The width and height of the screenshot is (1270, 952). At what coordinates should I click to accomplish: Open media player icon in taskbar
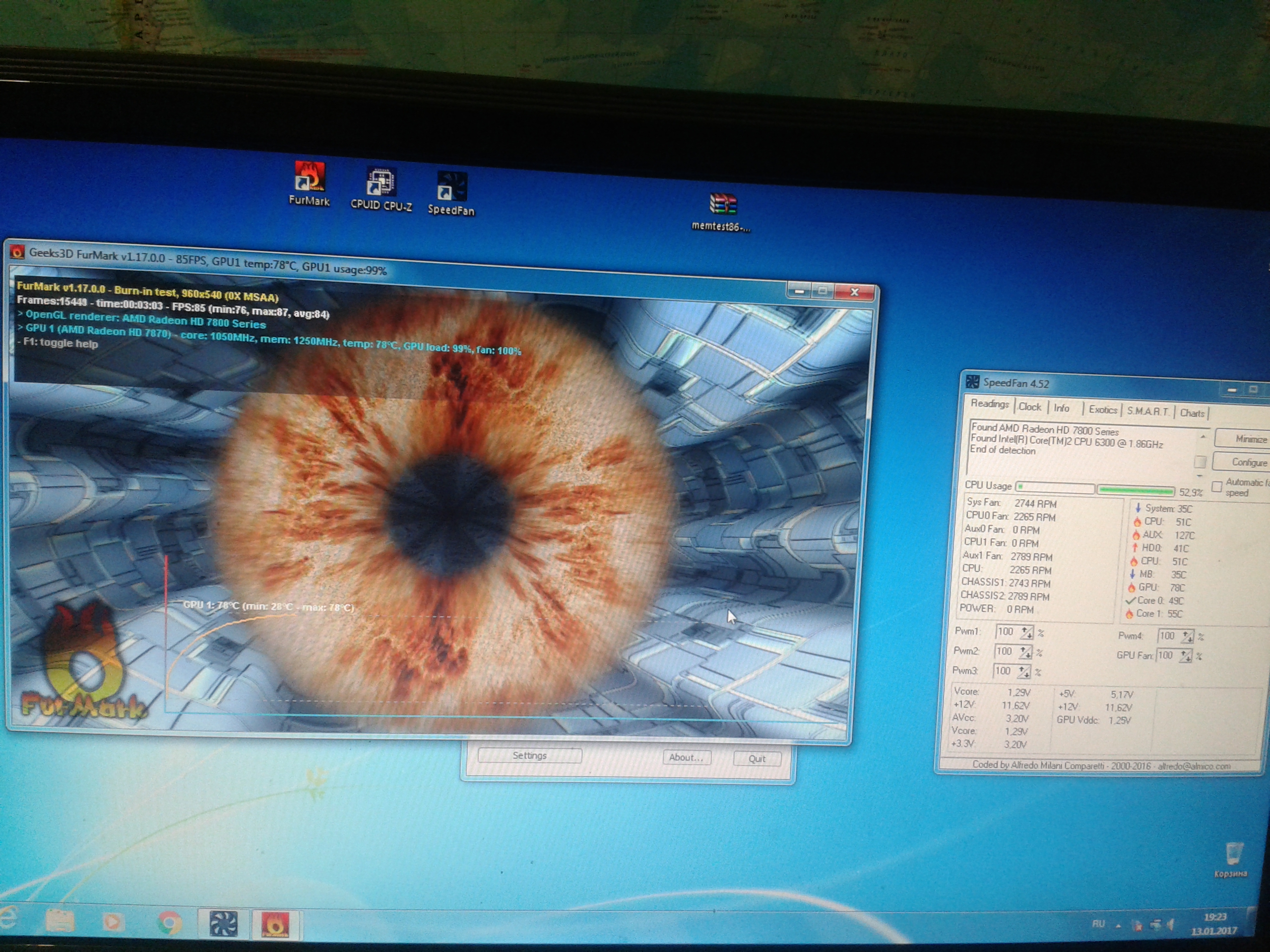[113, 921]
